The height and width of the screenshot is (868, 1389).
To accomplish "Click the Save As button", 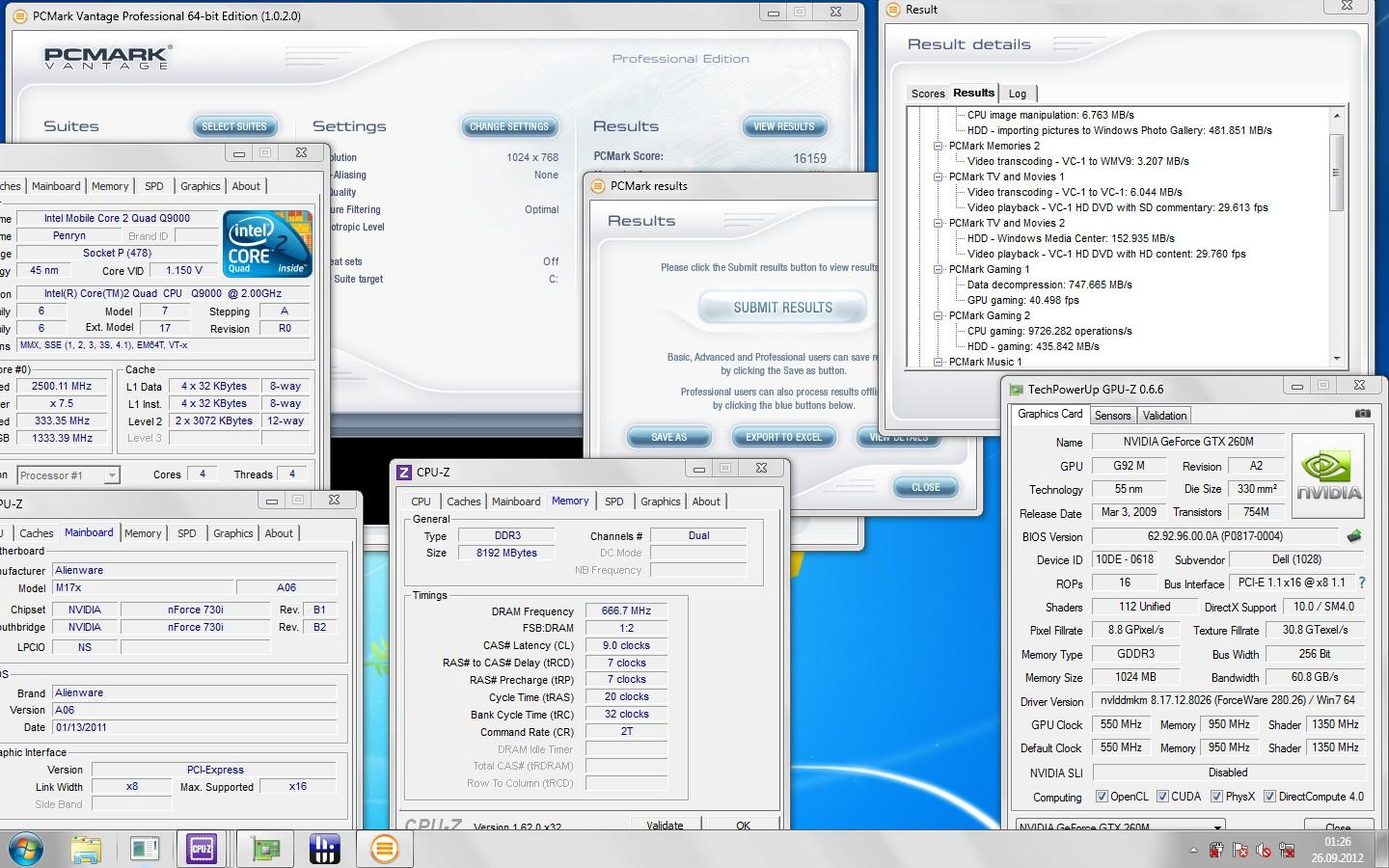I will point(668,437).
